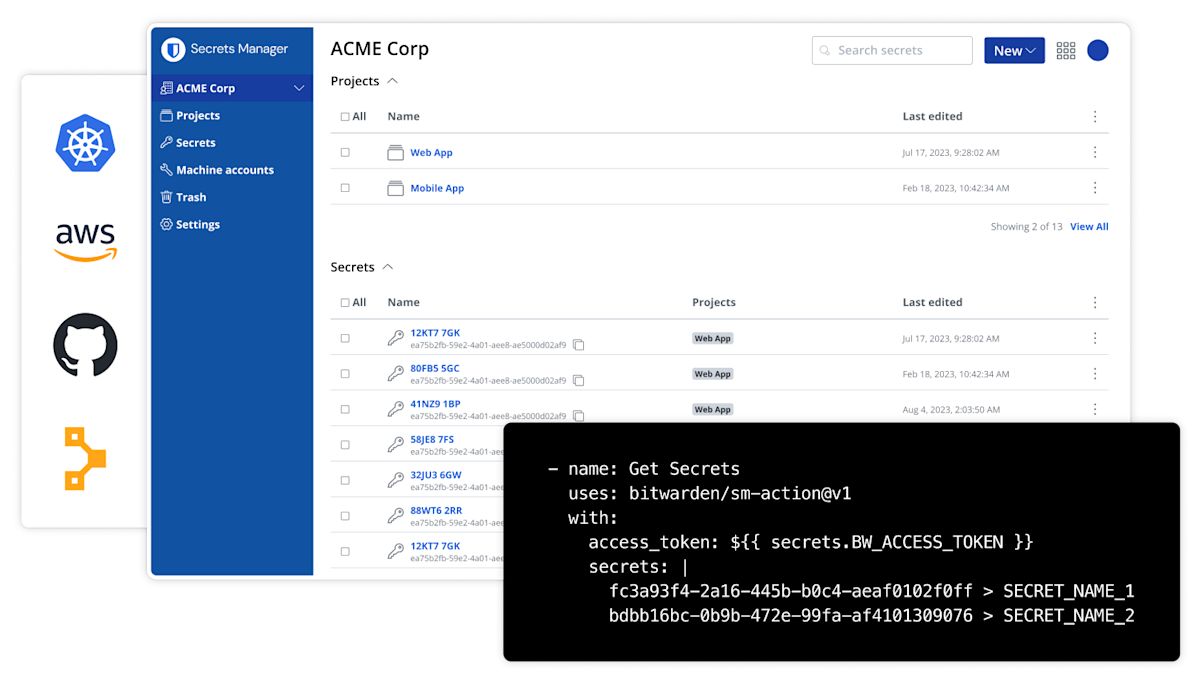Copy ID of 12KT7 7GK edited Jul 17

pyautogui.click(x=578, y=345)
